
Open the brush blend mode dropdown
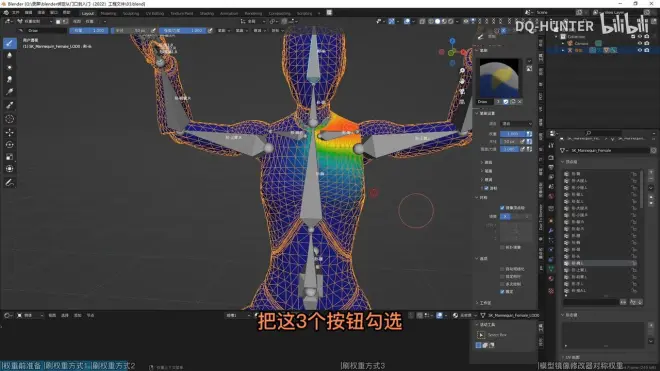(516, 123)
